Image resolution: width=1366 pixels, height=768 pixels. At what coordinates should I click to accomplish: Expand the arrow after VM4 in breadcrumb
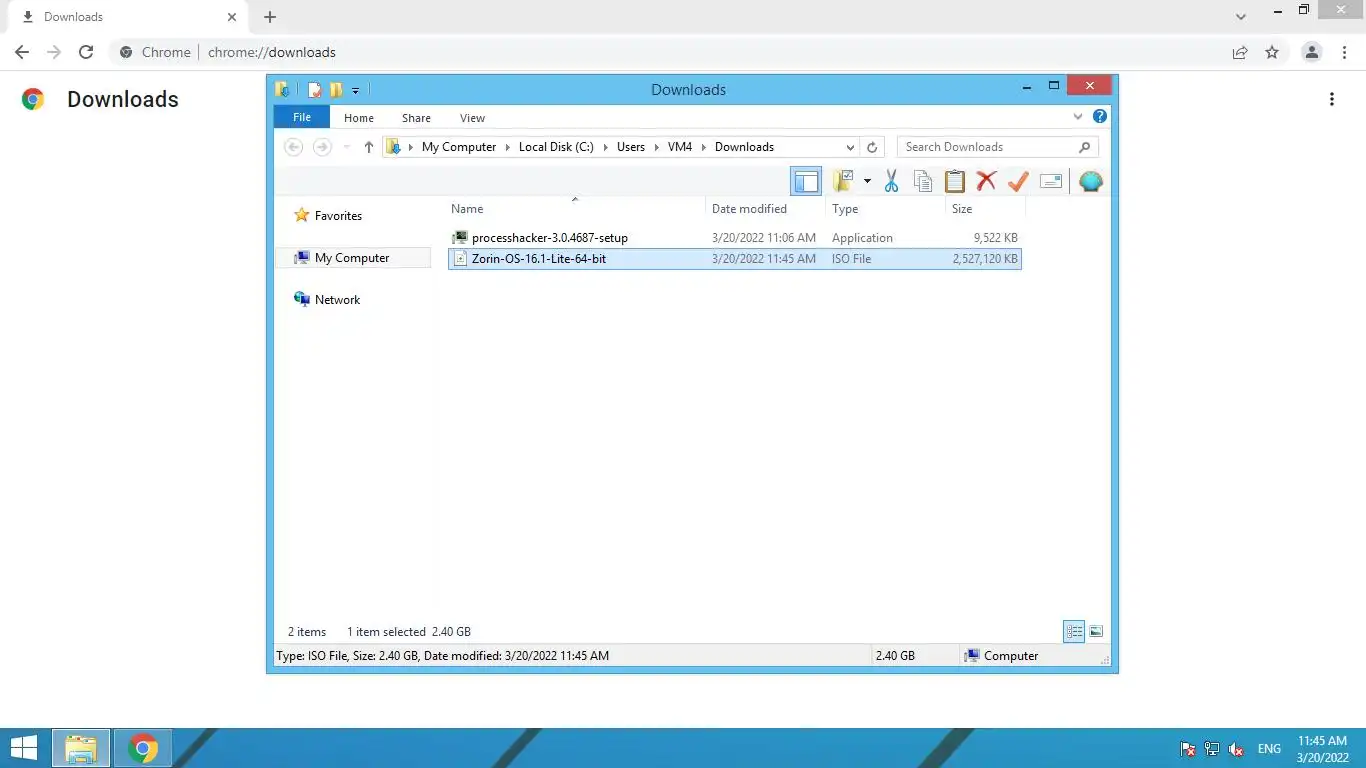[x=704, y=147]
